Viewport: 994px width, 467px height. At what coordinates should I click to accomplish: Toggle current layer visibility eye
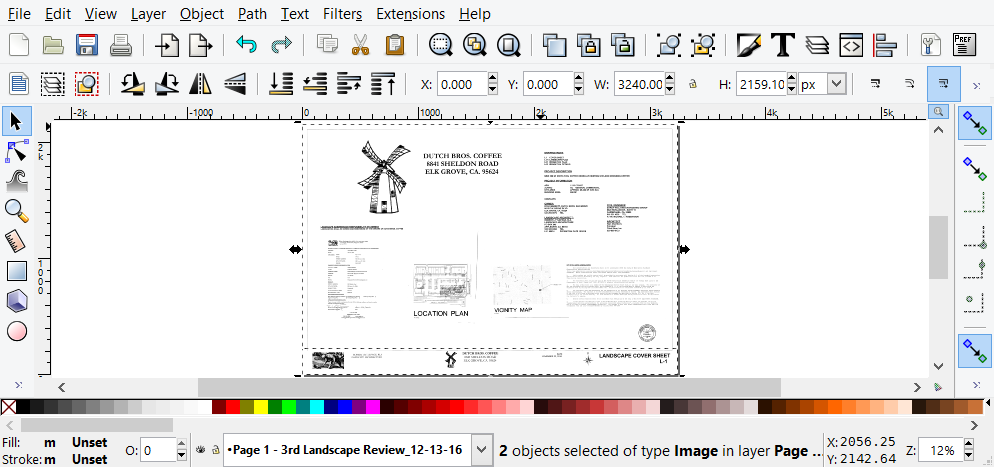point(200,450)
